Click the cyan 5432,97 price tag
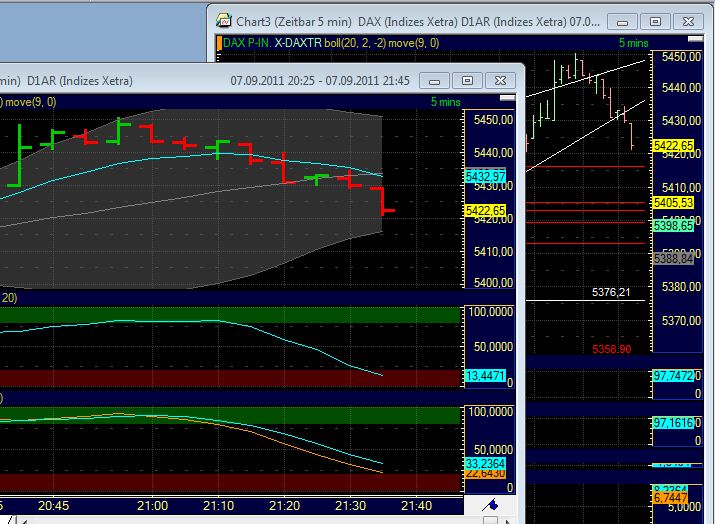 485,176
